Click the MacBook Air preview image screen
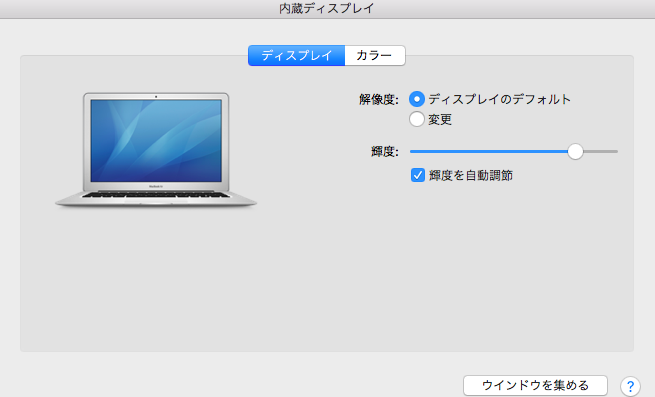This screenshot has width=655, height=397. pyautogui.click(x=156, y=140)
